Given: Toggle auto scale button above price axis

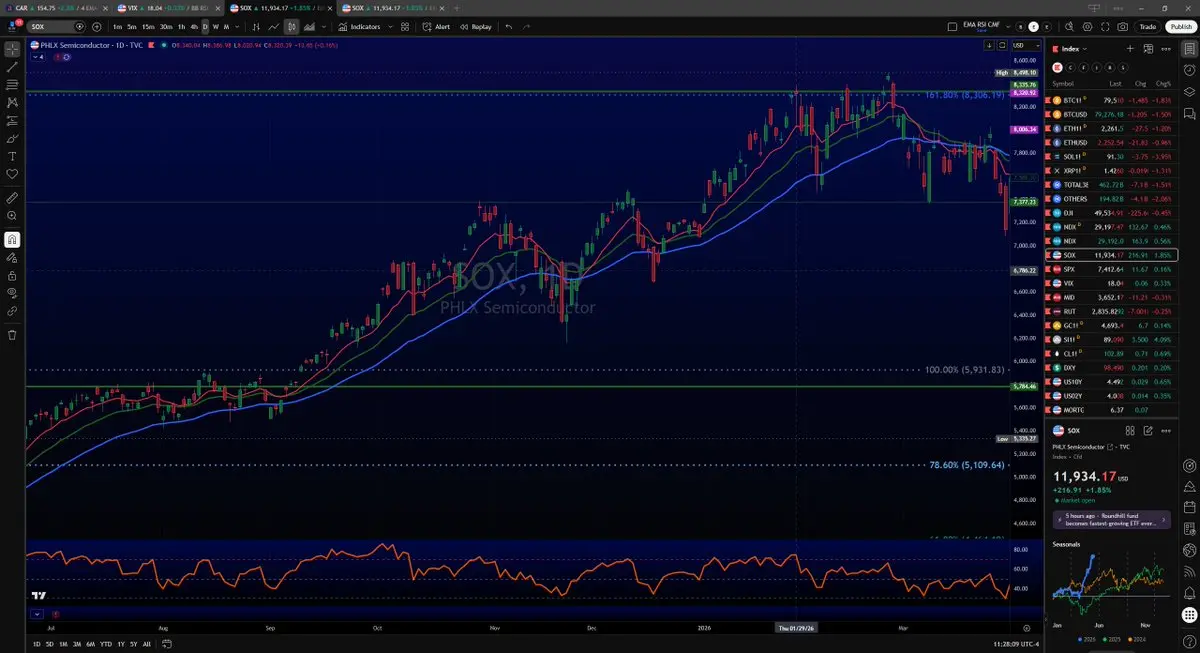Looking at the screenshot, I should coord(1002,45).
